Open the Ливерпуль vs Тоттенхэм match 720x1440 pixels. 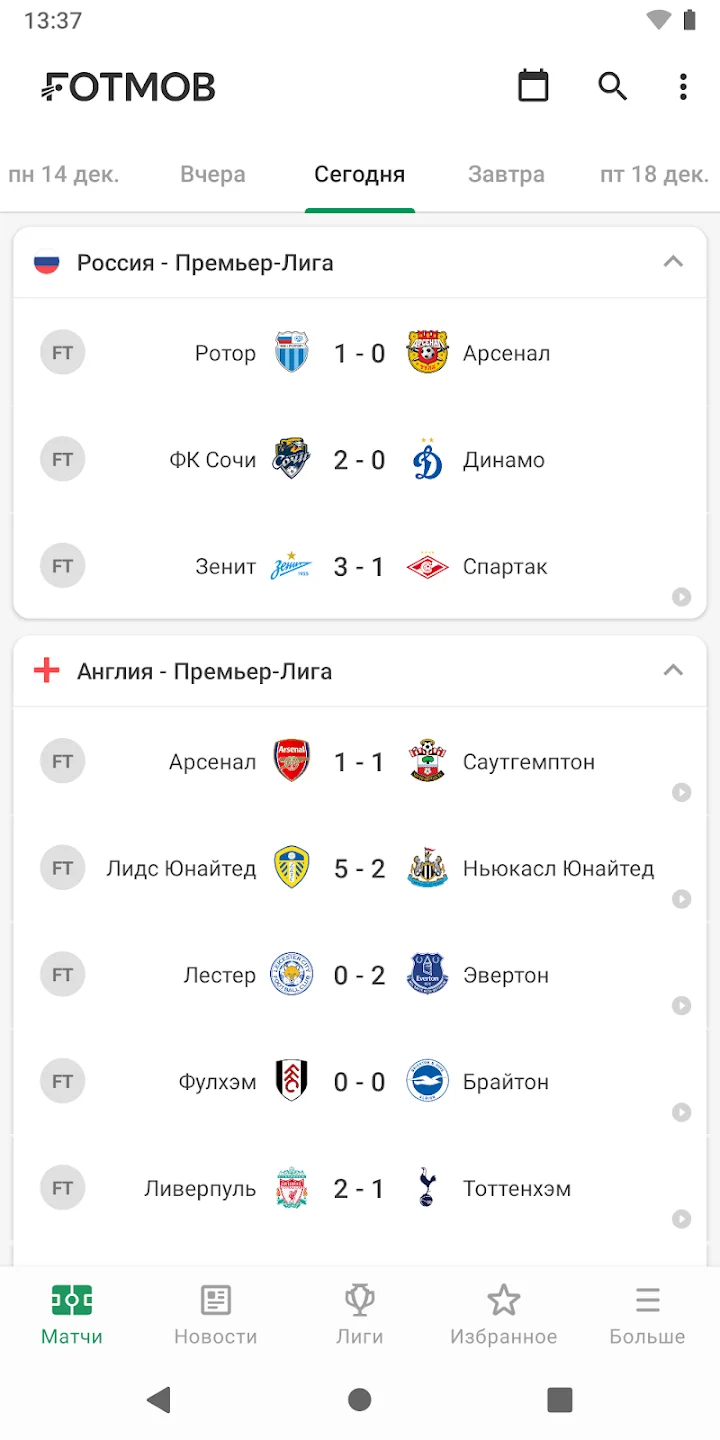click(359, 1189)
